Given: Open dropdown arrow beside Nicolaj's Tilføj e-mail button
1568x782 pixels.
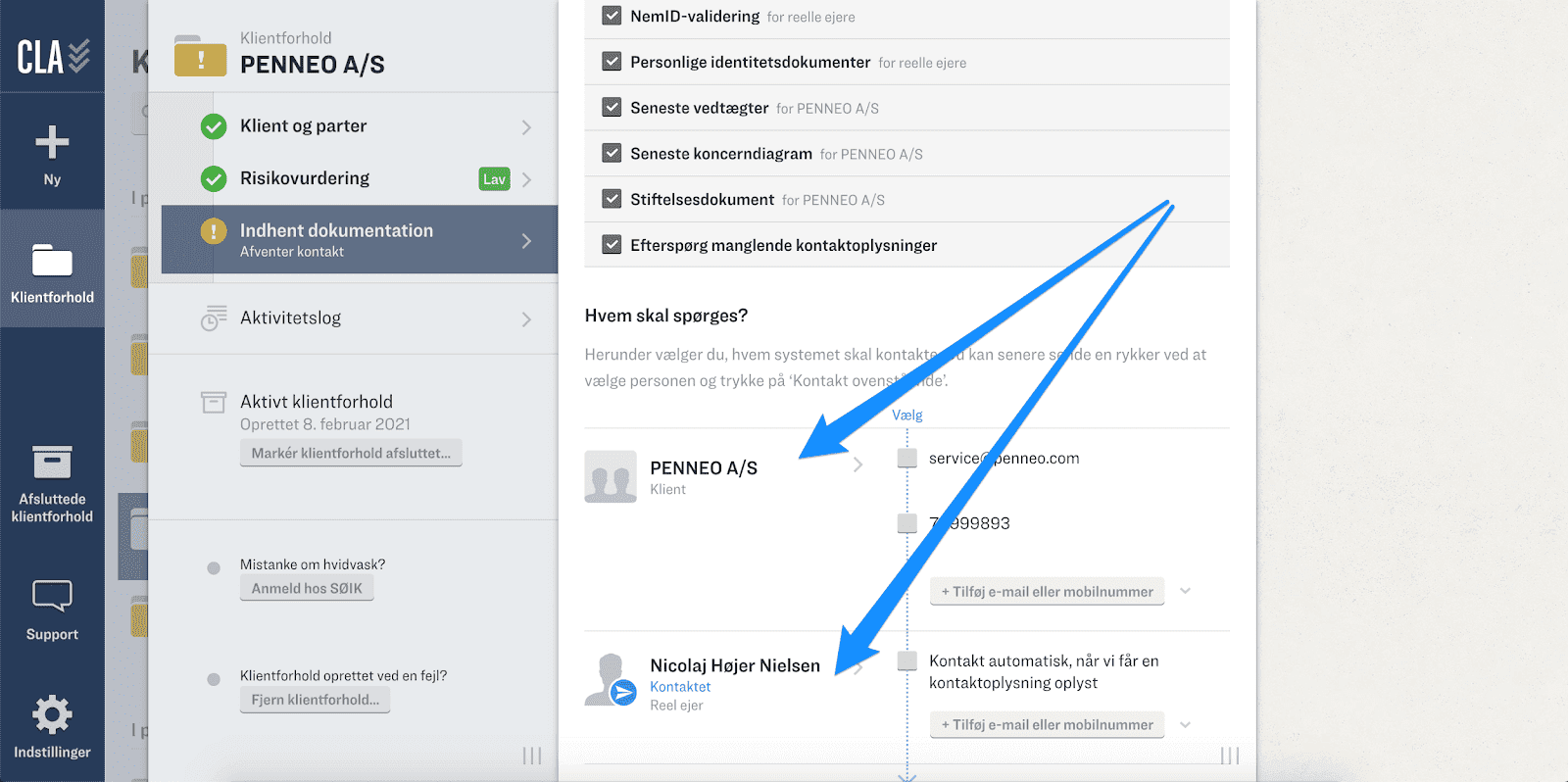Looking at the screenshot, I should pyautogui.click(x=1185, y=725).
